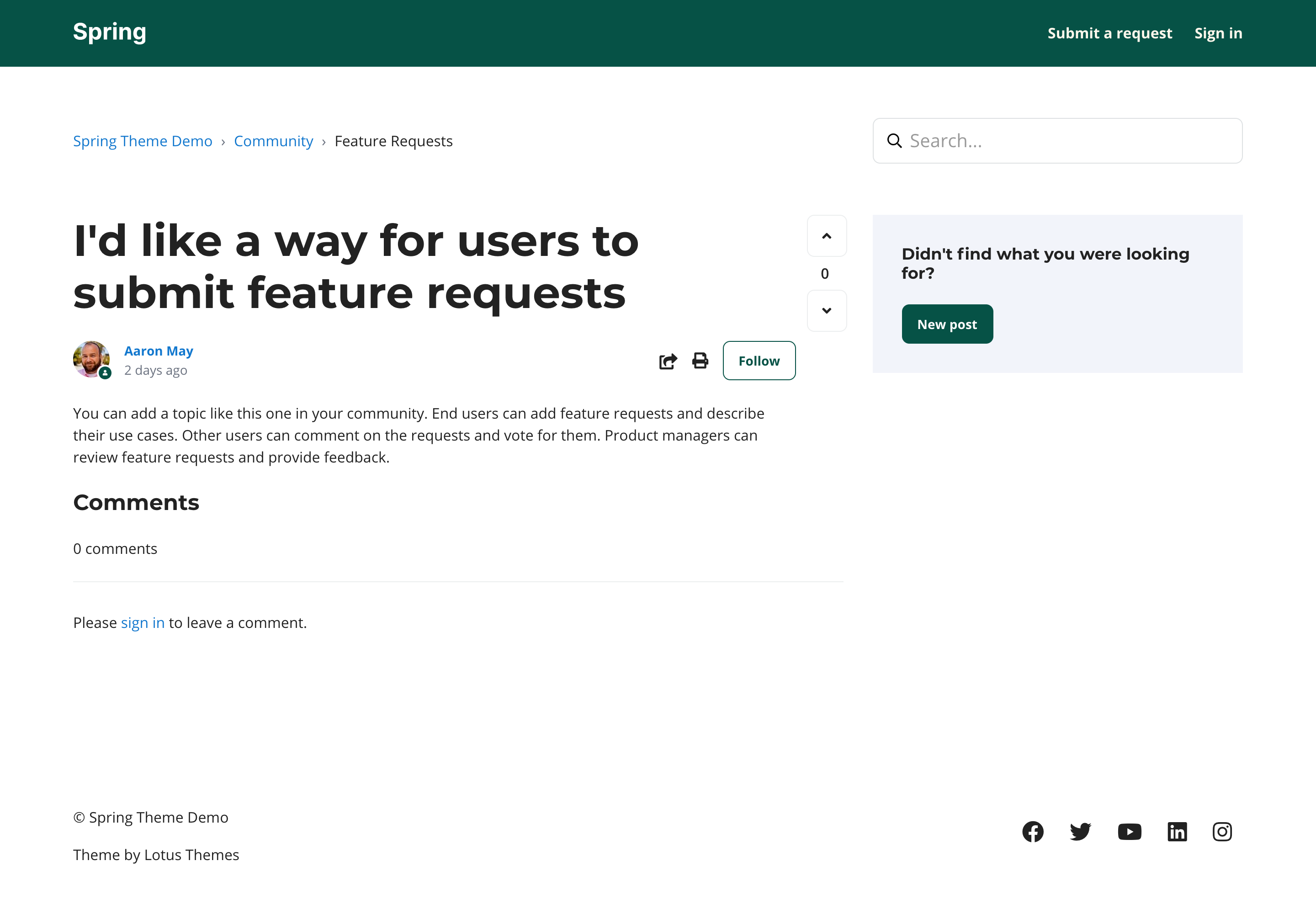Go to Community breadcrumb
Viewport: 1316px width, 914px height.
pyautogui.click(x=273, y=141)
